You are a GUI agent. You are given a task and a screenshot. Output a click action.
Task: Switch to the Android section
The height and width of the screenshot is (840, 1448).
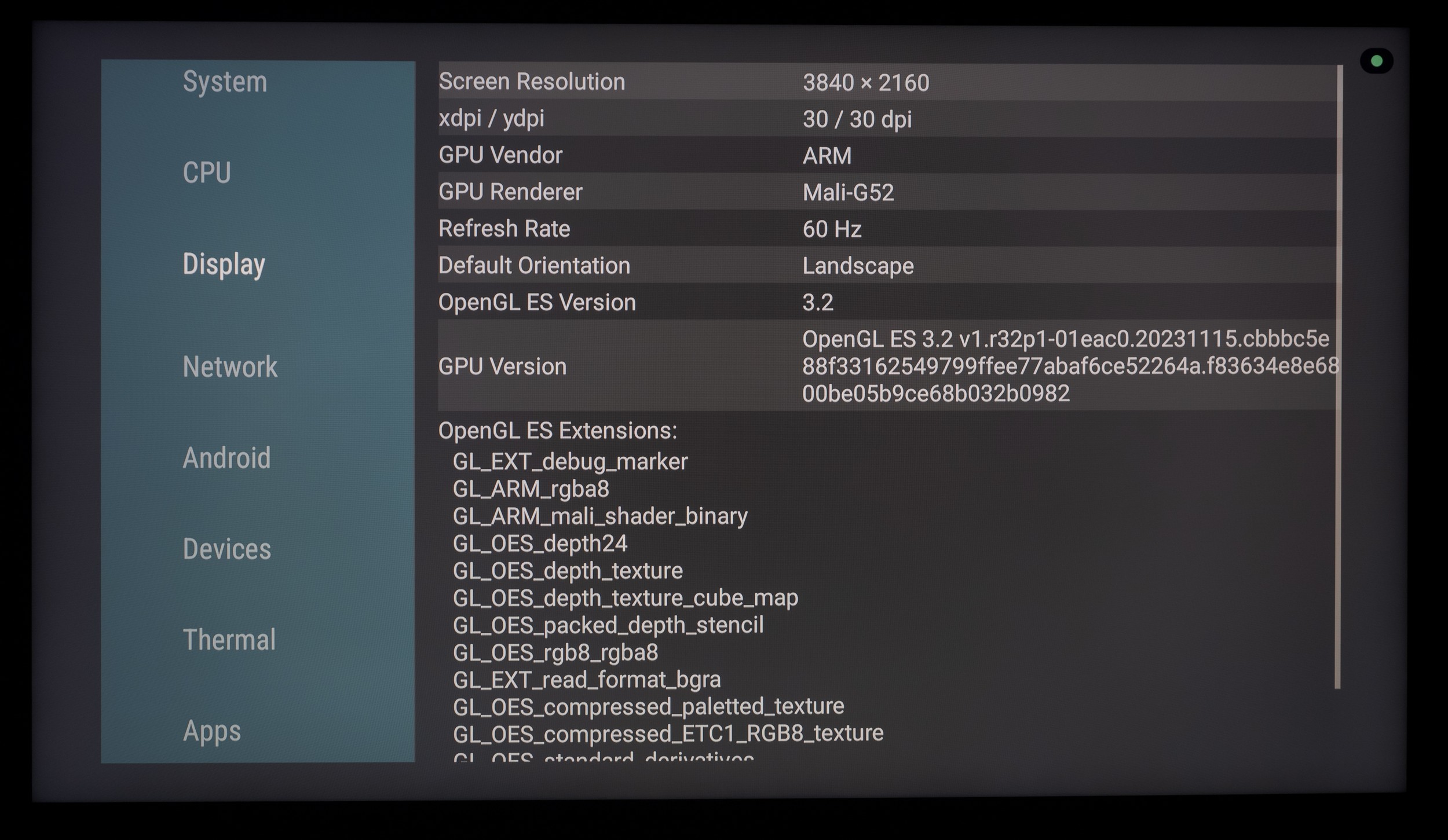pos(226,458)
